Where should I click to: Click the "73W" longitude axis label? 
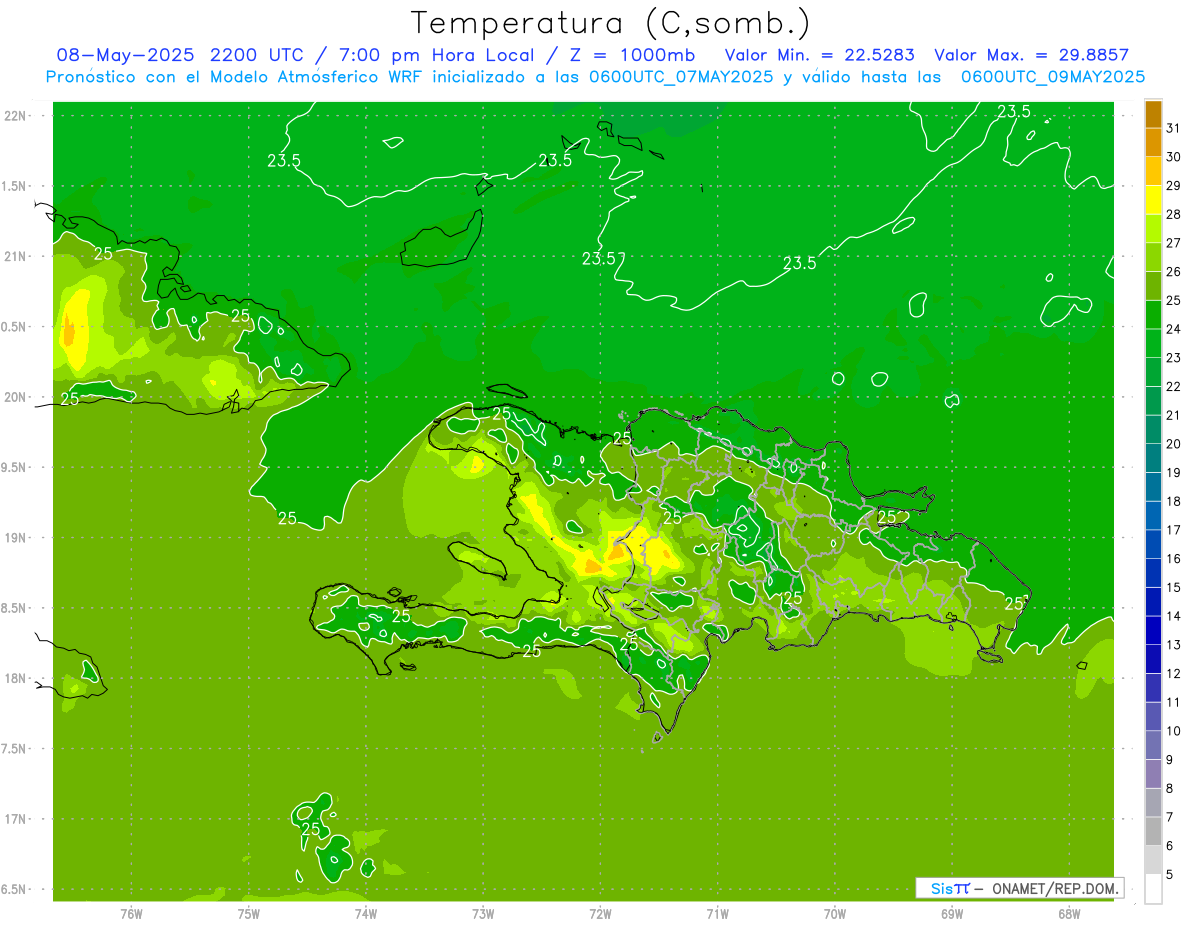click(483, 913)
